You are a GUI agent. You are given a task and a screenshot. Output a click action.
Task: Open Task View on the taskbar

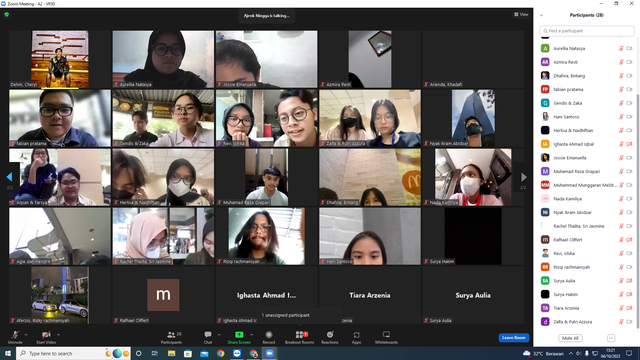pyautogui.click(x=155, y=353)
